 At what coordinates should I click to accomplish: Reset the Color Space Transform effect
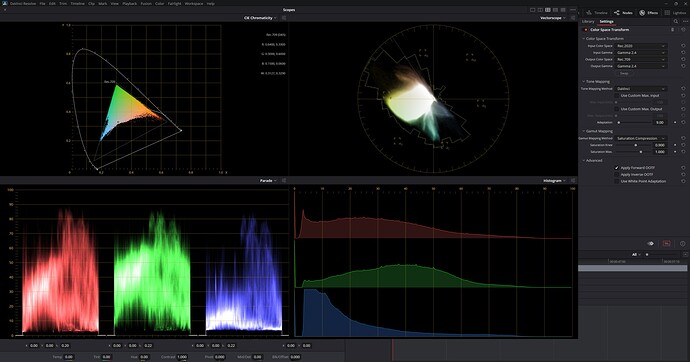click(683, 30)
